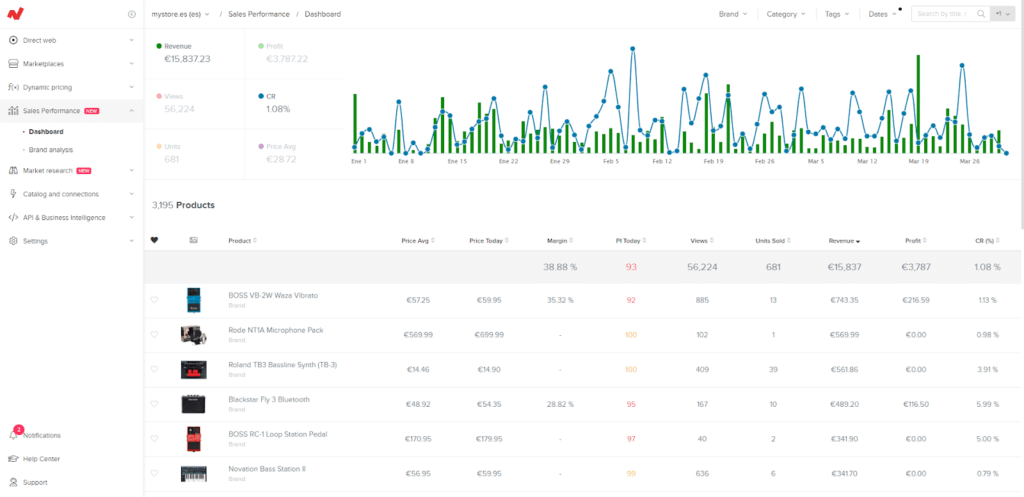Sort table by Margin column

pos(560,241)
